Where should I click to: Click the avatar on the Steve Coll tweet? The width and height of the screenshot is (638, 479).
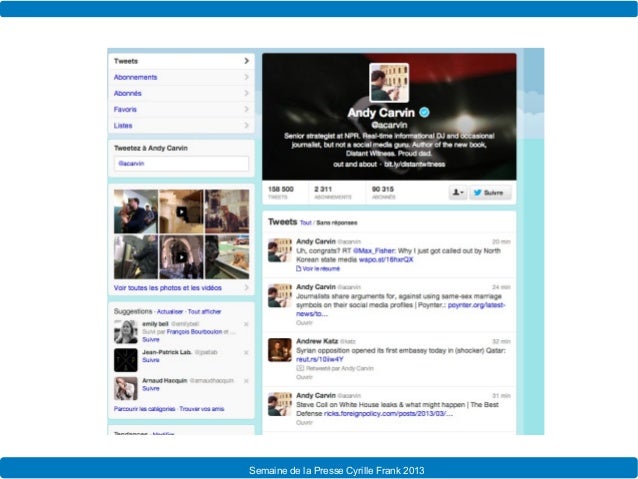tap(280, 404)
